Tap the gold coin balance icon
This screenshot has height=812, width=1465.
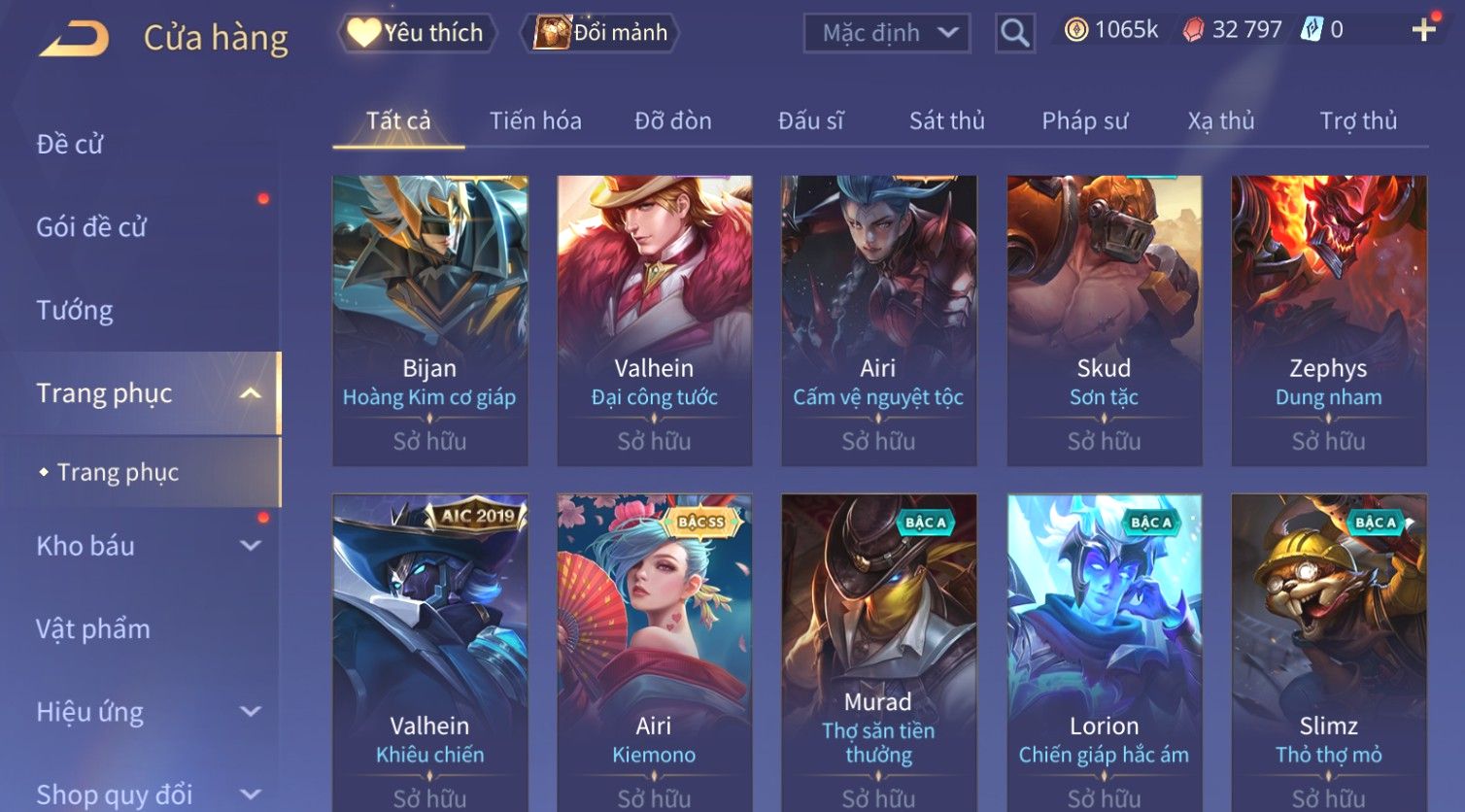pyautogui.click(x=1075, y=30)
